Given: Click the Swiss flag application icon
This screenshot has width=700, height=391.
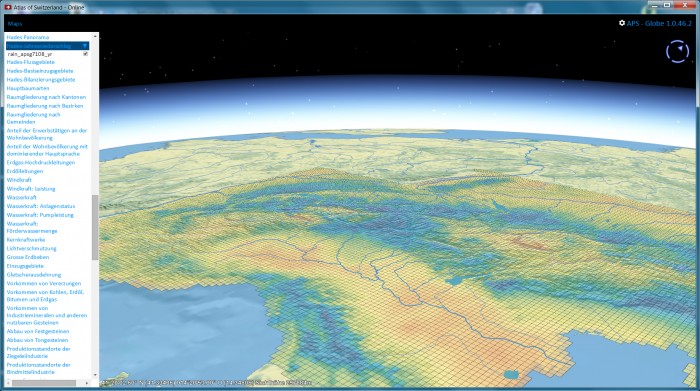Looking at the screenshot, I should (x=8, y=7).
